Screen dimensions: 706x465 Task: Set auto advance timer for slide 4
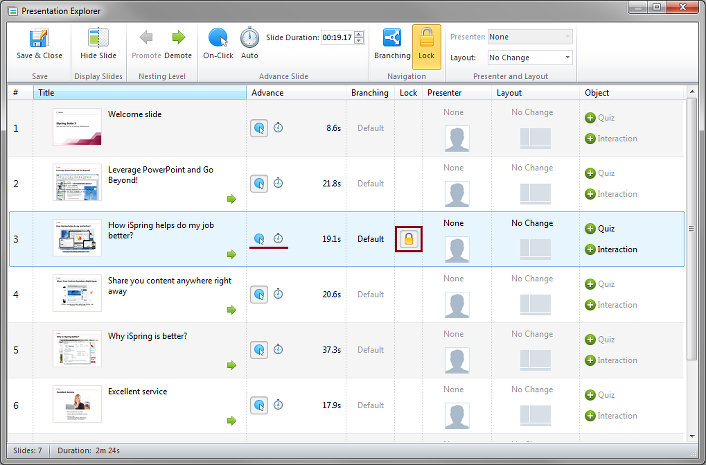point(278,294)
